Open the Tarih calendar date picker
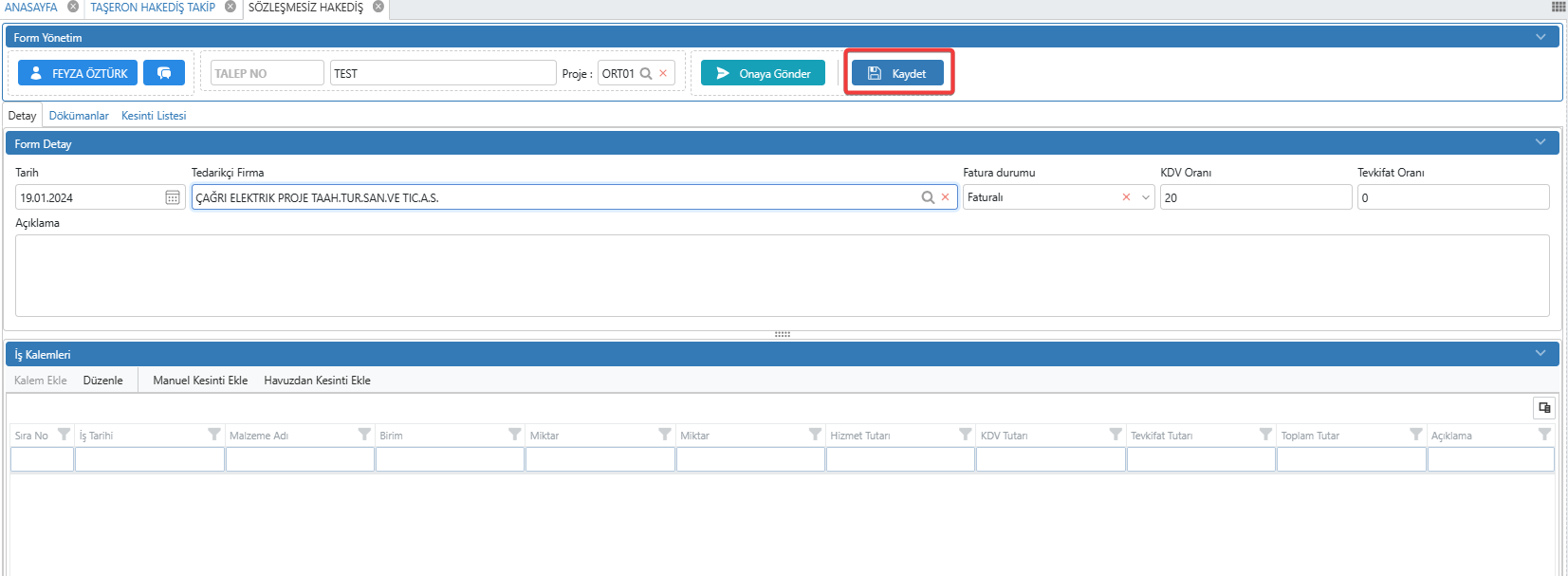This screenshot has width=1568, height=576. [x=173, y=197]
